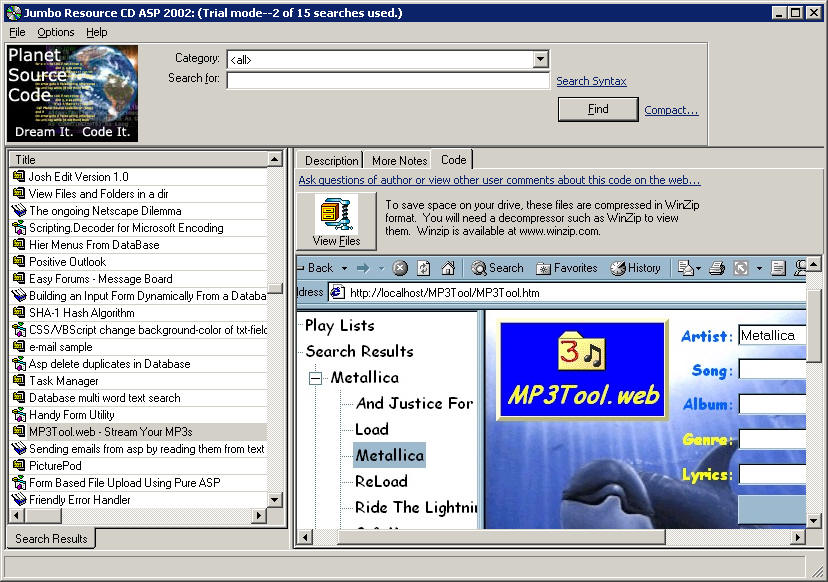Select the Ride The Lightning tree item
The image size is (828, 582).
click(x=416, y=507)
